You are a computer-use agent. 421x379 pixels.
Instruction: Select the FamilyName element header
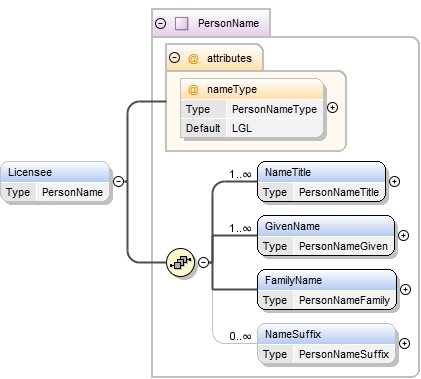tap(327, 280)
